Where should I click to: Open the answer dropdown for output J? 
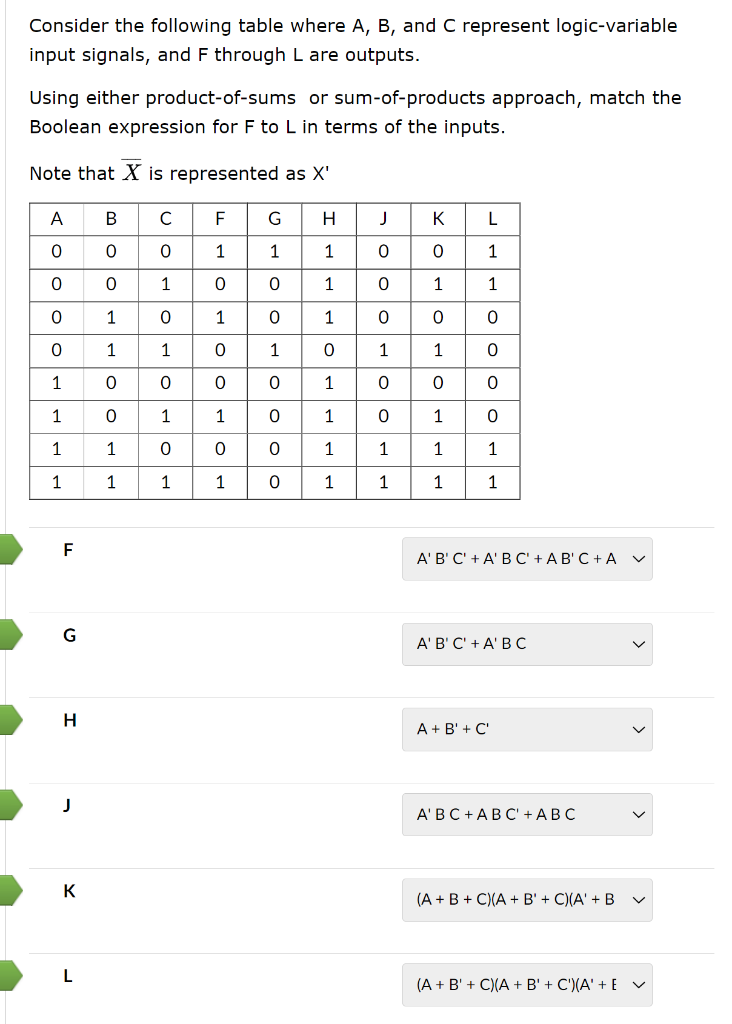point(527,814)
